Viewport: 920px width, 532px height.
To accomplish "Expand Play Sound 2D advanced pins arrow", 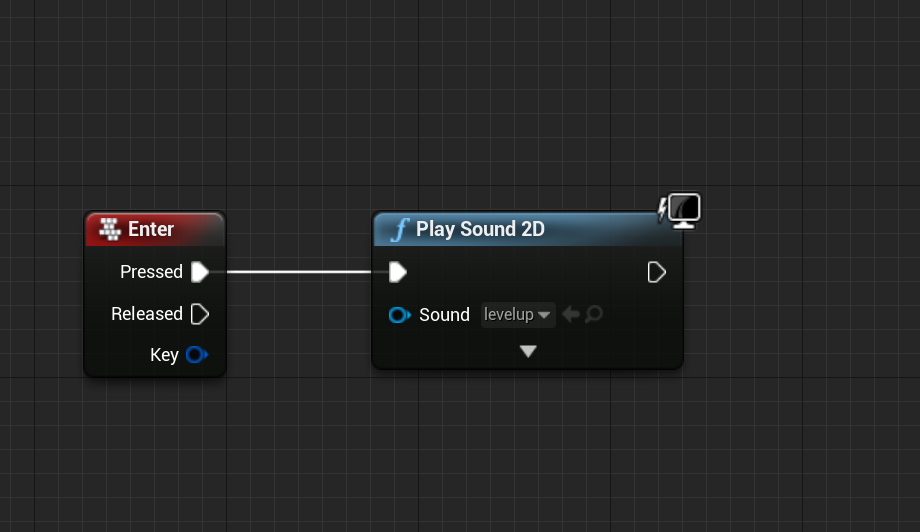I will (x=528, y=351).
